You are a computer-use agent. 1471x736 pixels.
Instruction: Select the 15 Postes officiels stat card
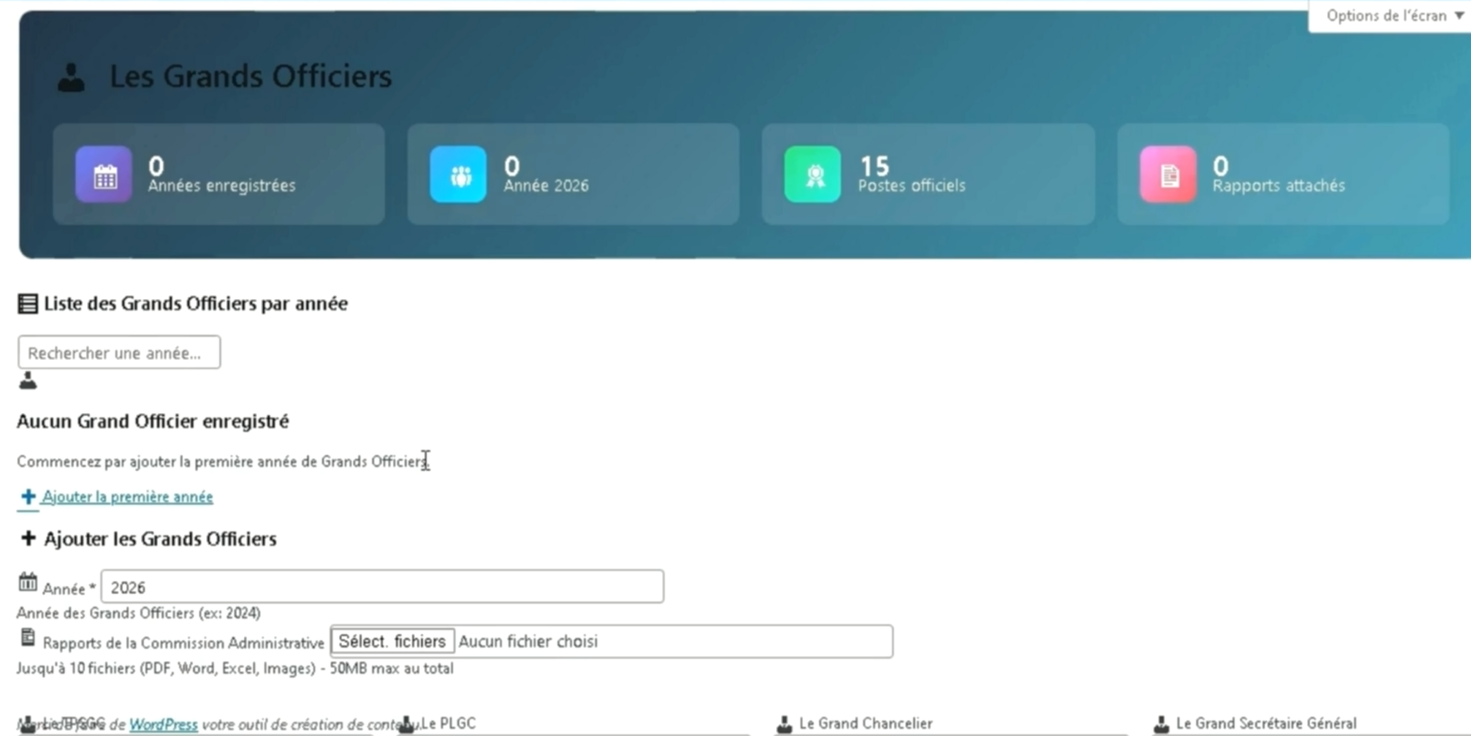tap(928, 175)
